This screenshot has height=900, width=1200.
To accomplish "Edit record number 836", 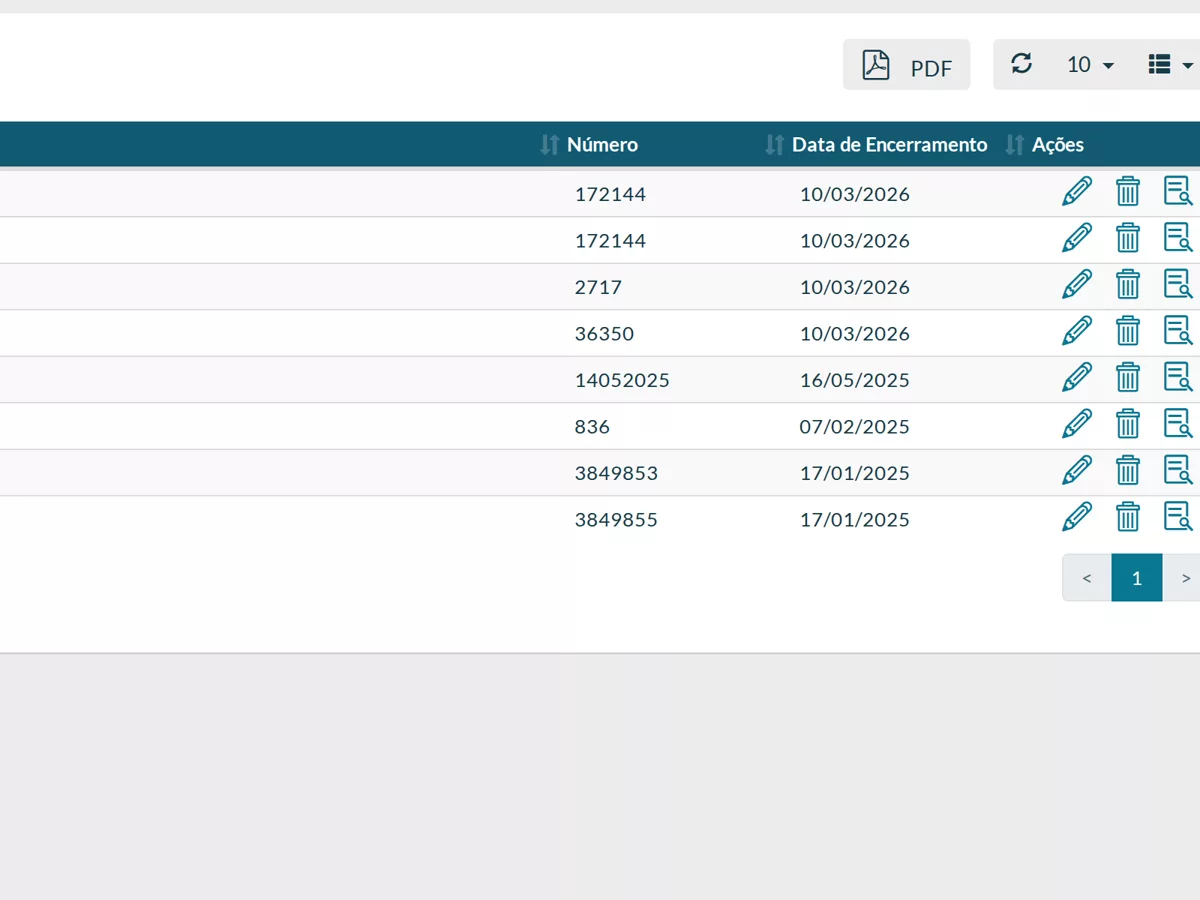I will point(1076,424).
